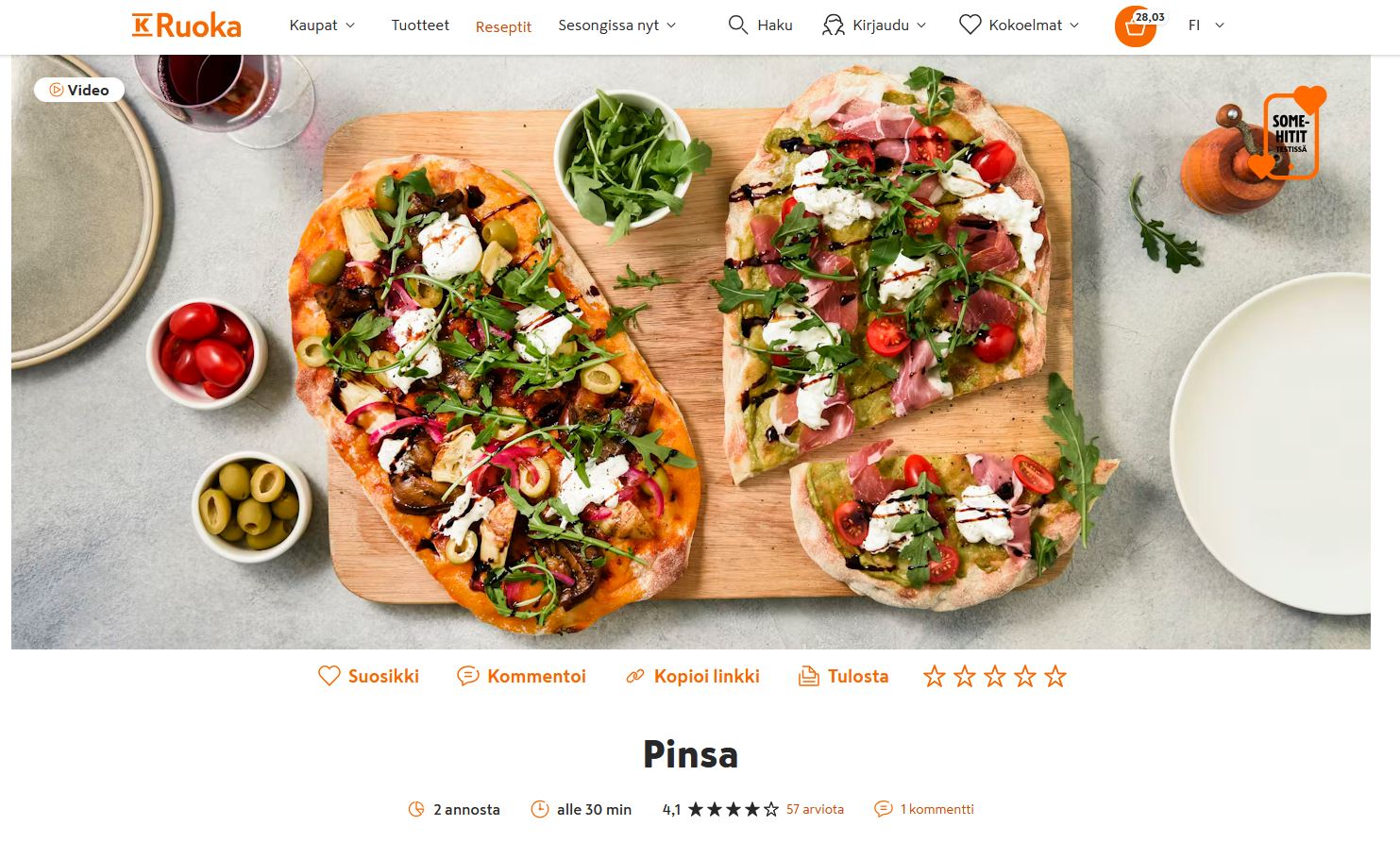Screen dimensions: 1400x843
Task: Open the Tuotteet menu item
Action: pyautogui.click(x=420, y=25)
